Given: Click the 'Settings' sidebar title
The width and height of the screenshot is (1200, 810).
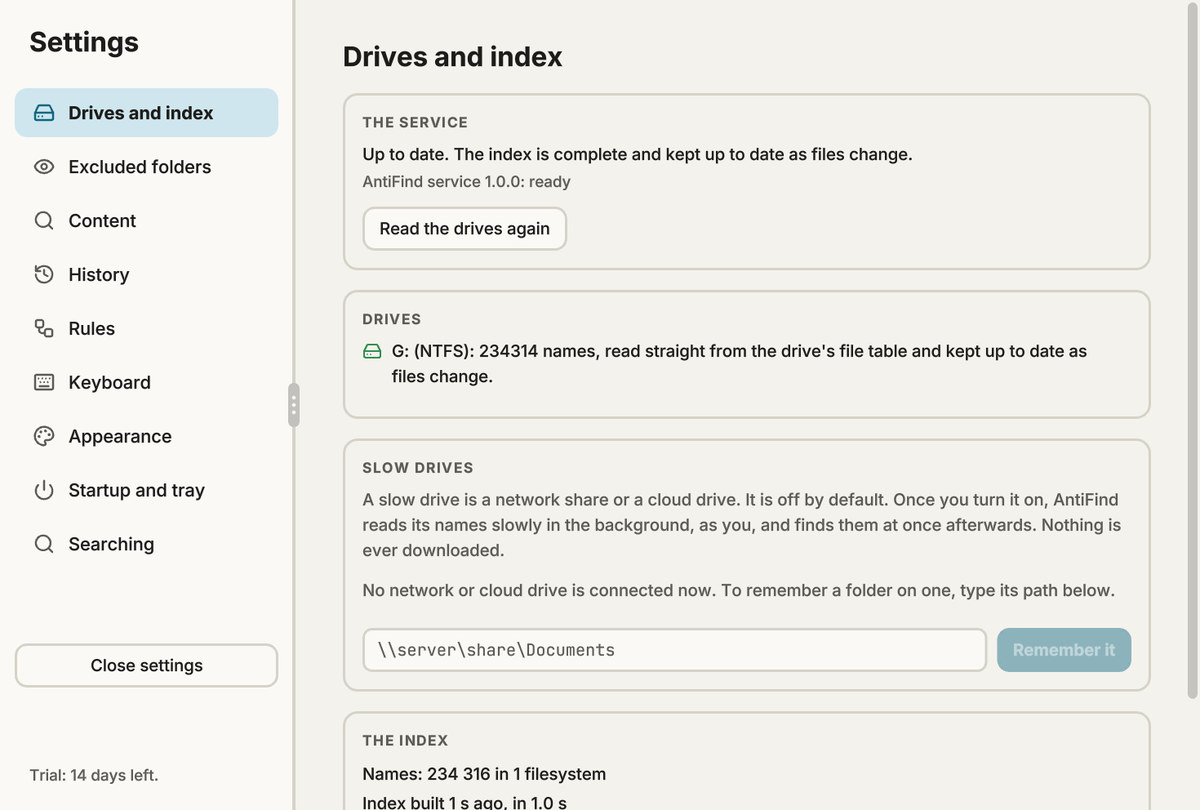Looking at the screenshot, I should point(84,42).
